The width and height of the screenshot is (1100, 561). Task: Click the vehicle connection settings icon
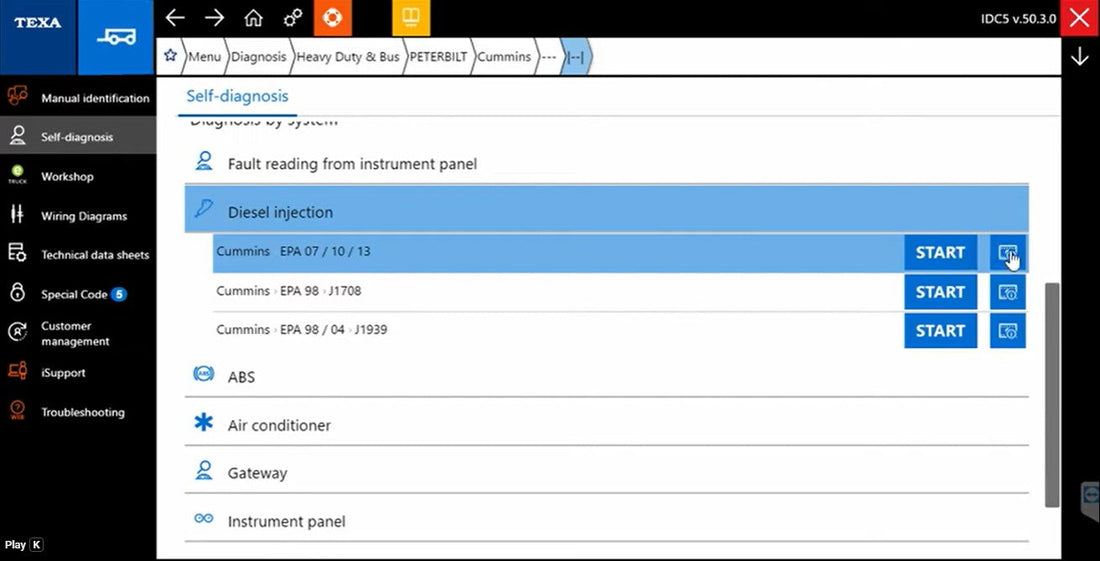(292, 18)
